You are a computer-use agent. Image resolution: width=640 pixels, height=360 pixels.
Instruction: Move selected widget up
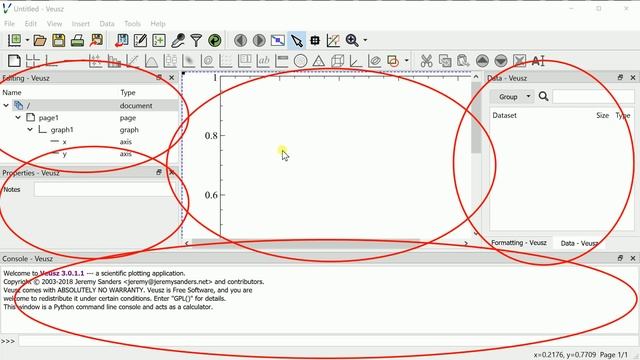pos(482,61)
